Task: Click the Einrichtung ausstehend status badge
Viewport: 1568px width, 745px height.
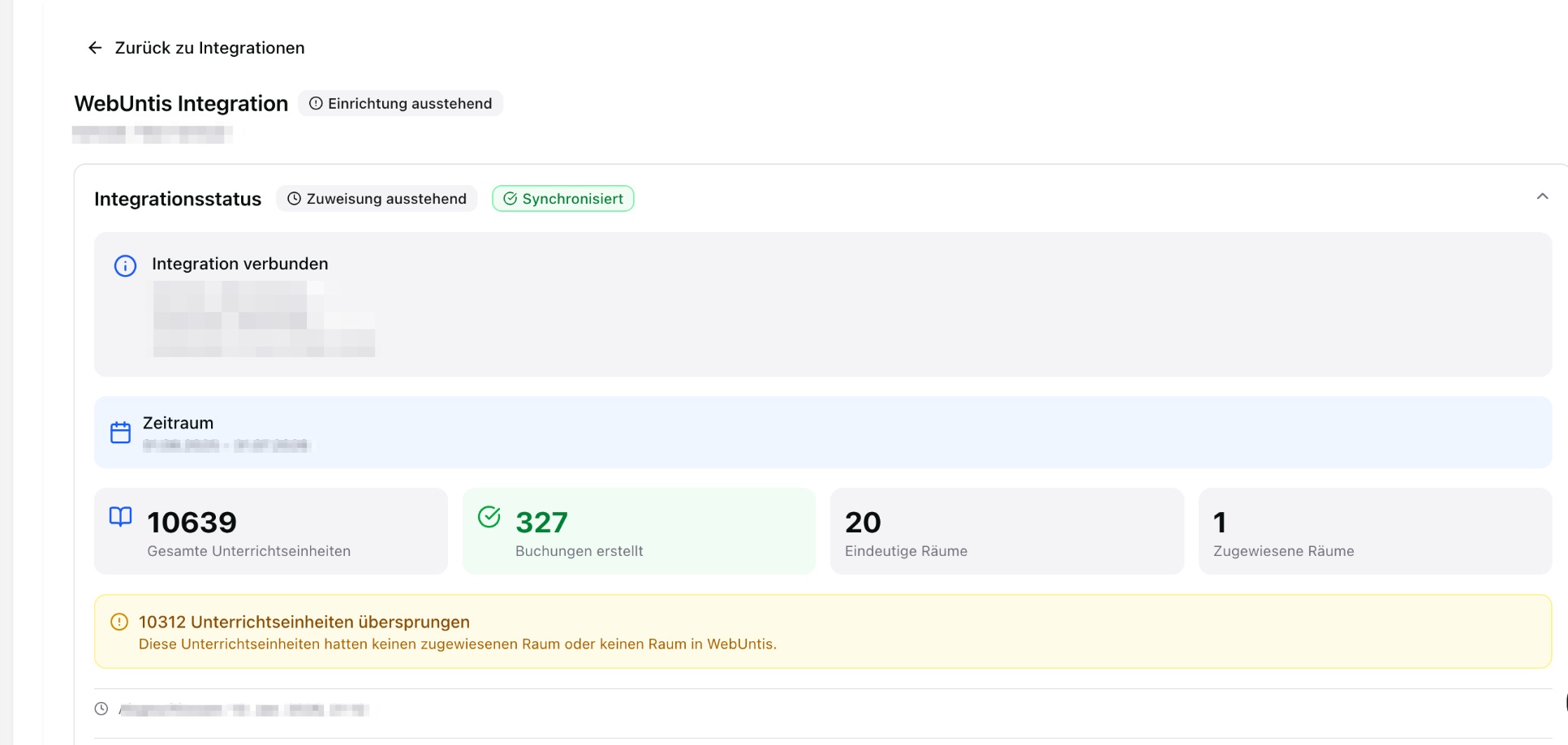Action: [401, 104]
